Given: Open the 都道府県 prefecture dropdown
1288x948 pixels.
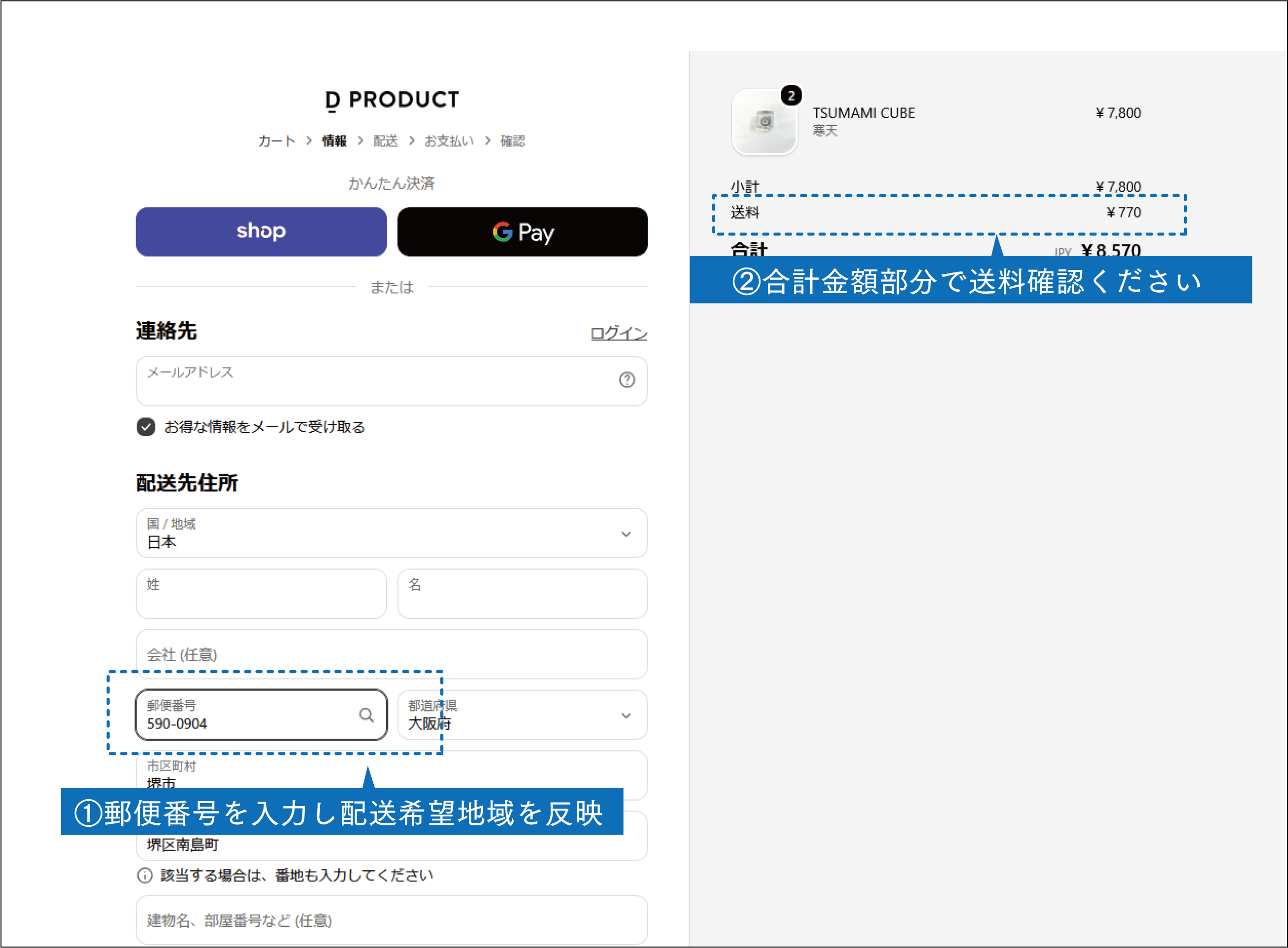Looking at the screenshot, I should click(x=522, y=715).
